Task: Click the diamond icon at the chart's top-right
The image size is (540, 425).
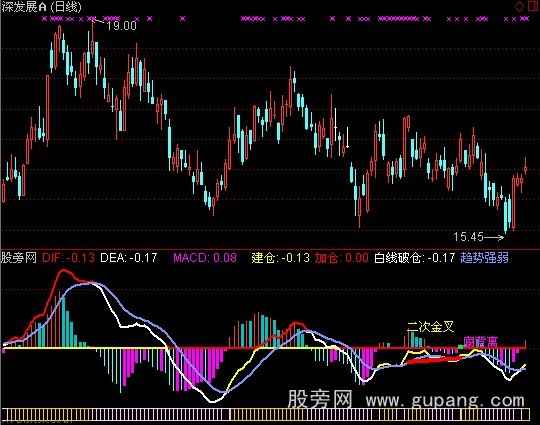Action: point(519,6)
